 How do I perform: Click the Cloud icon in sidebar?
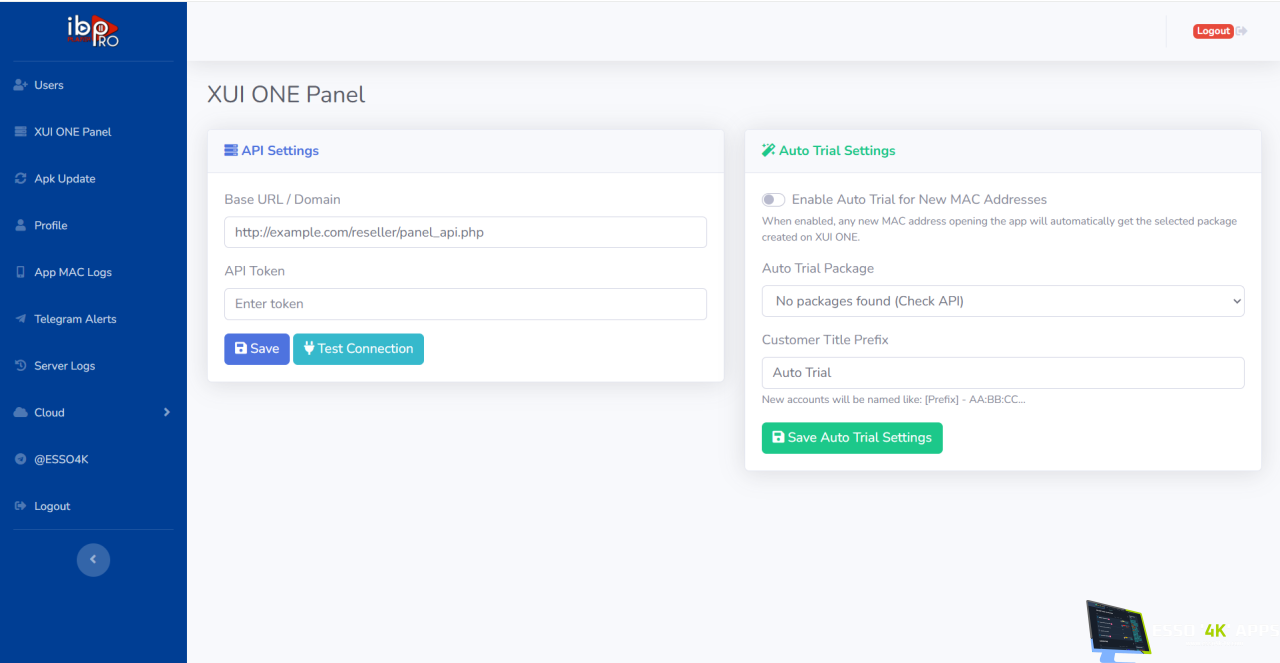(x=20, y=412)
